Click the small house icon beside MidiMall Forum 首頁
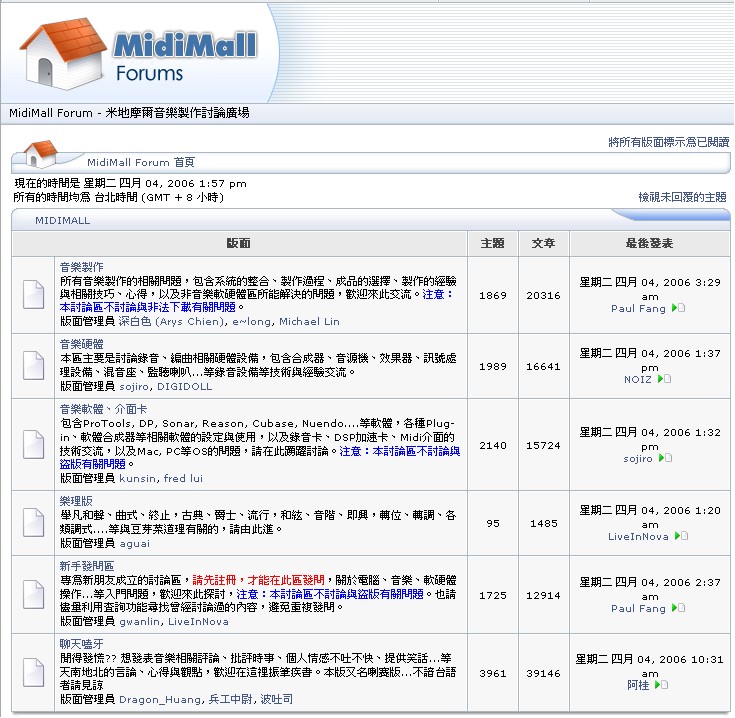 [41, 154]
